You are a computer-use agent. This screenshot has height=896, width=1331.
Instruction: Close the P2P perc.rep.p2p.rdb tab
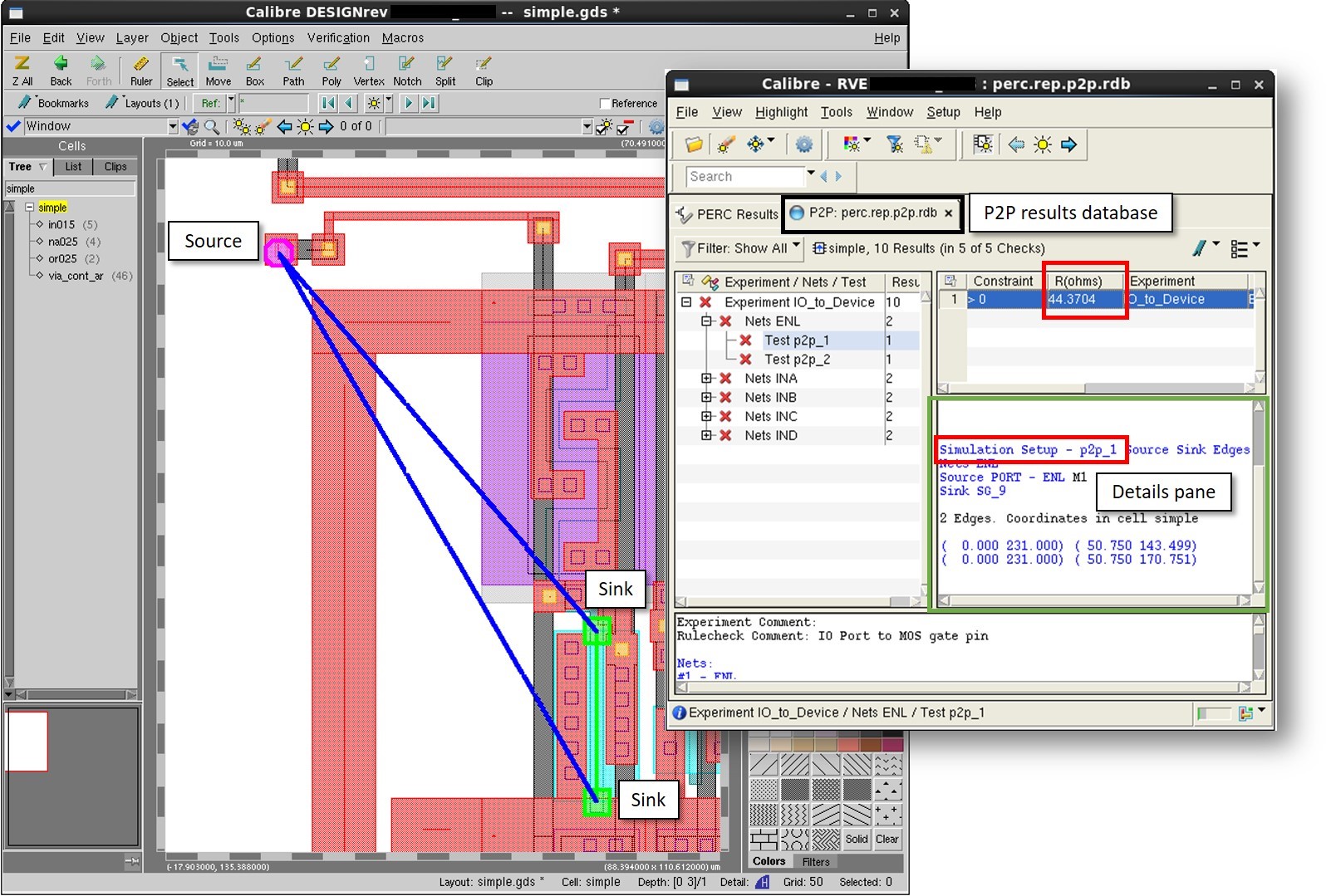click(948, 213)
